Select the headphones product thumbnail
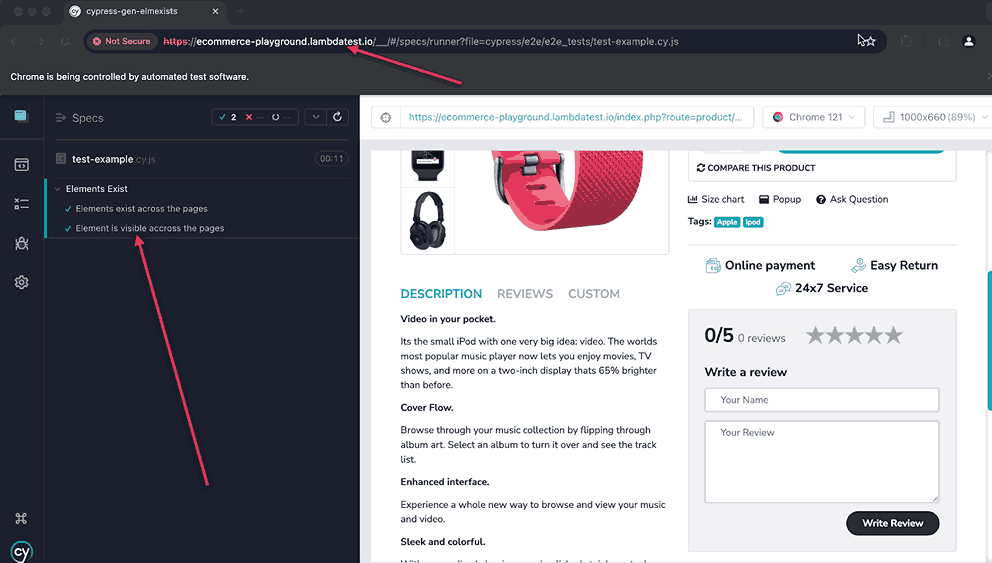The width and height of the screenshot is (992, 563). point(428,221)
